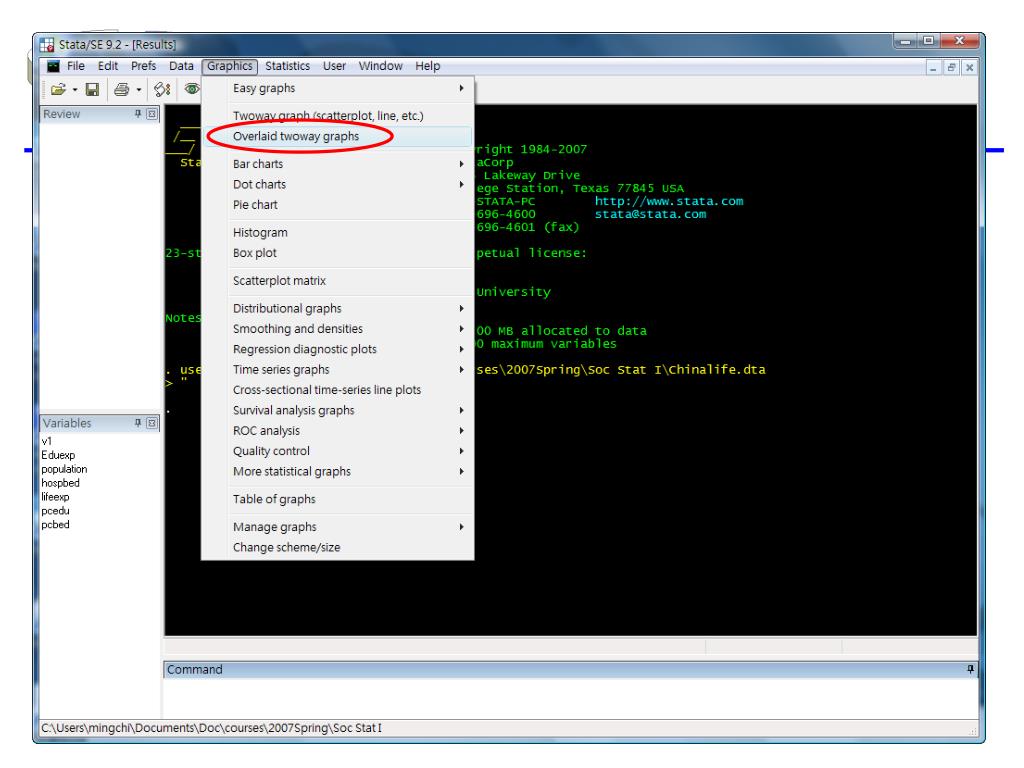The width and height of the screenshot is (1024, 768).
Task: Pin the Review panel
Action: pyautogui.click(x=137, y=114)
